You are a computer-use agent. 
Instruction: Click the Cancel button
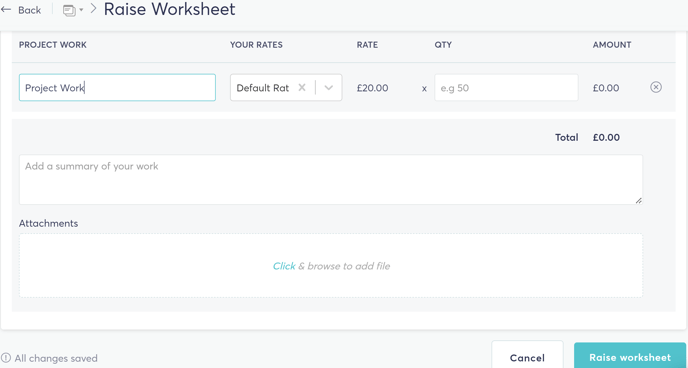[x=527, y=357]
